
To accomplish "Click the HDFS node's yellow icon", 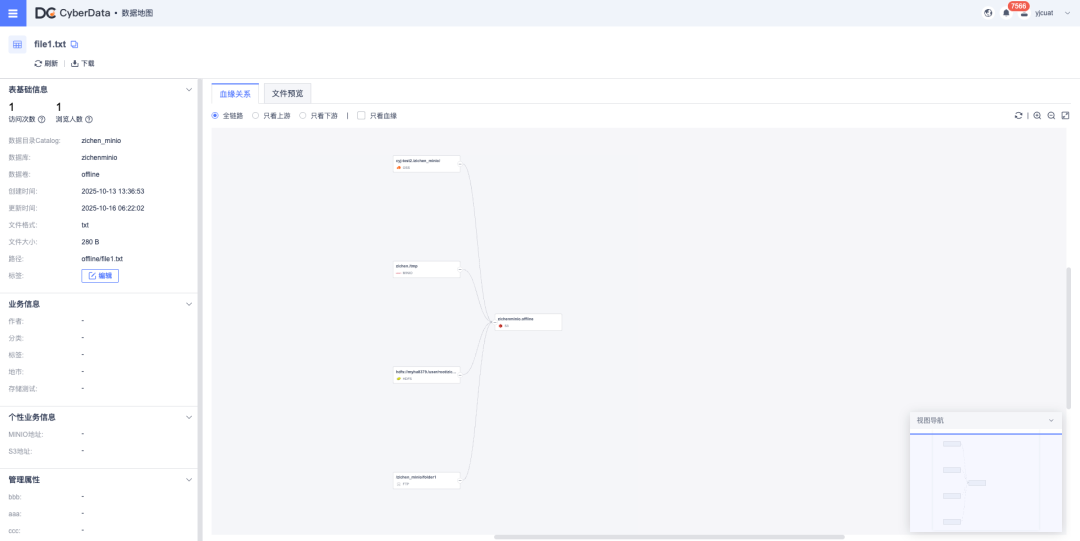I will (x=399, y=379).
